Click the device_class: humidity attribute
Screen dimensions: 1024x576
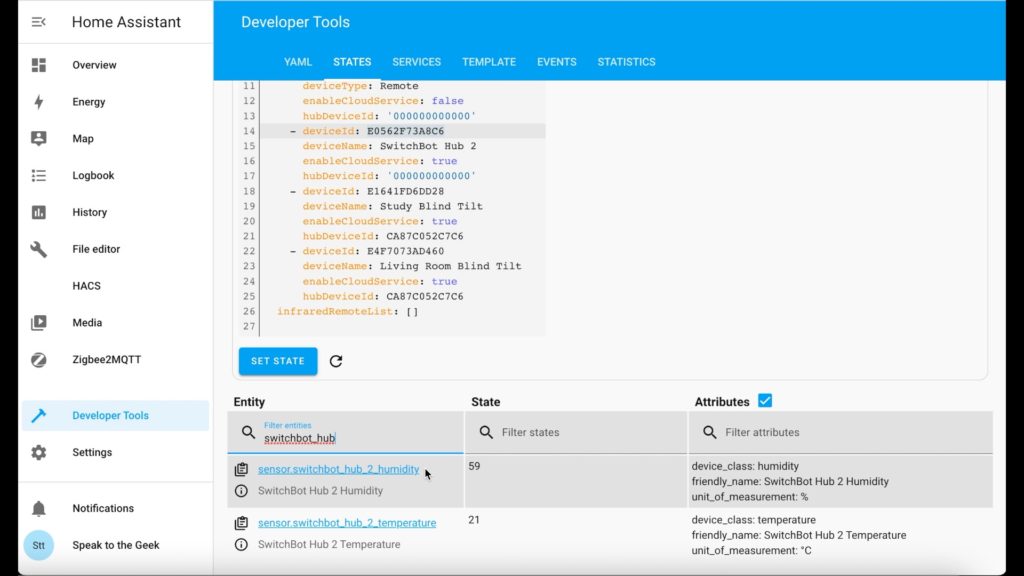(745, 466)
